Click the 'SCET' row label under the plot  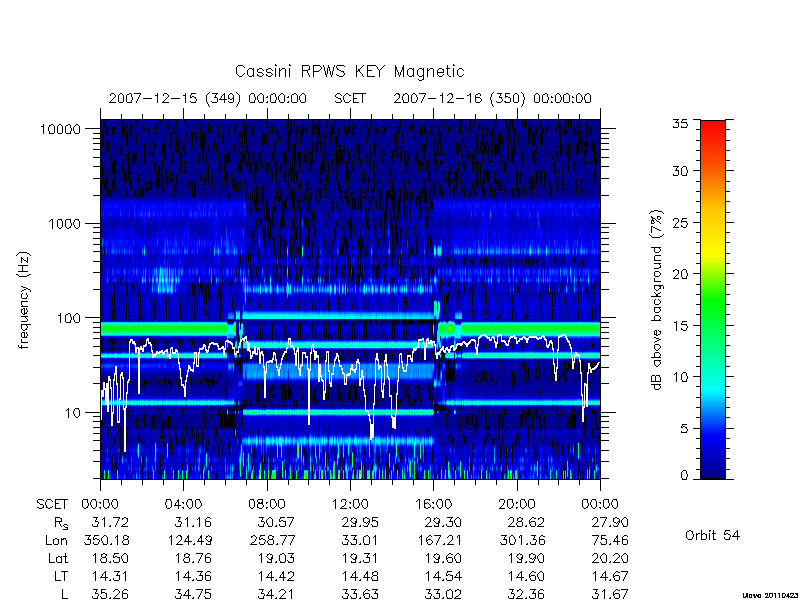[x=52, y=504]
